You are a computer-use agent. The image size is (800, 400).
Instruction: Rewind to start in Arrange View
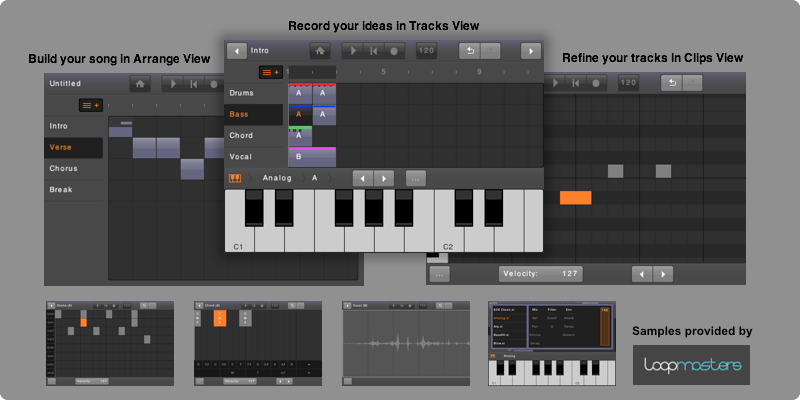[193, 84]
